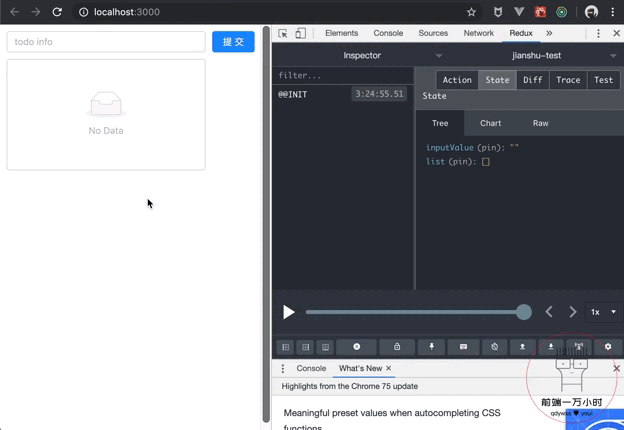
Task: Show the State view
Action: click(x=497, y=80)
